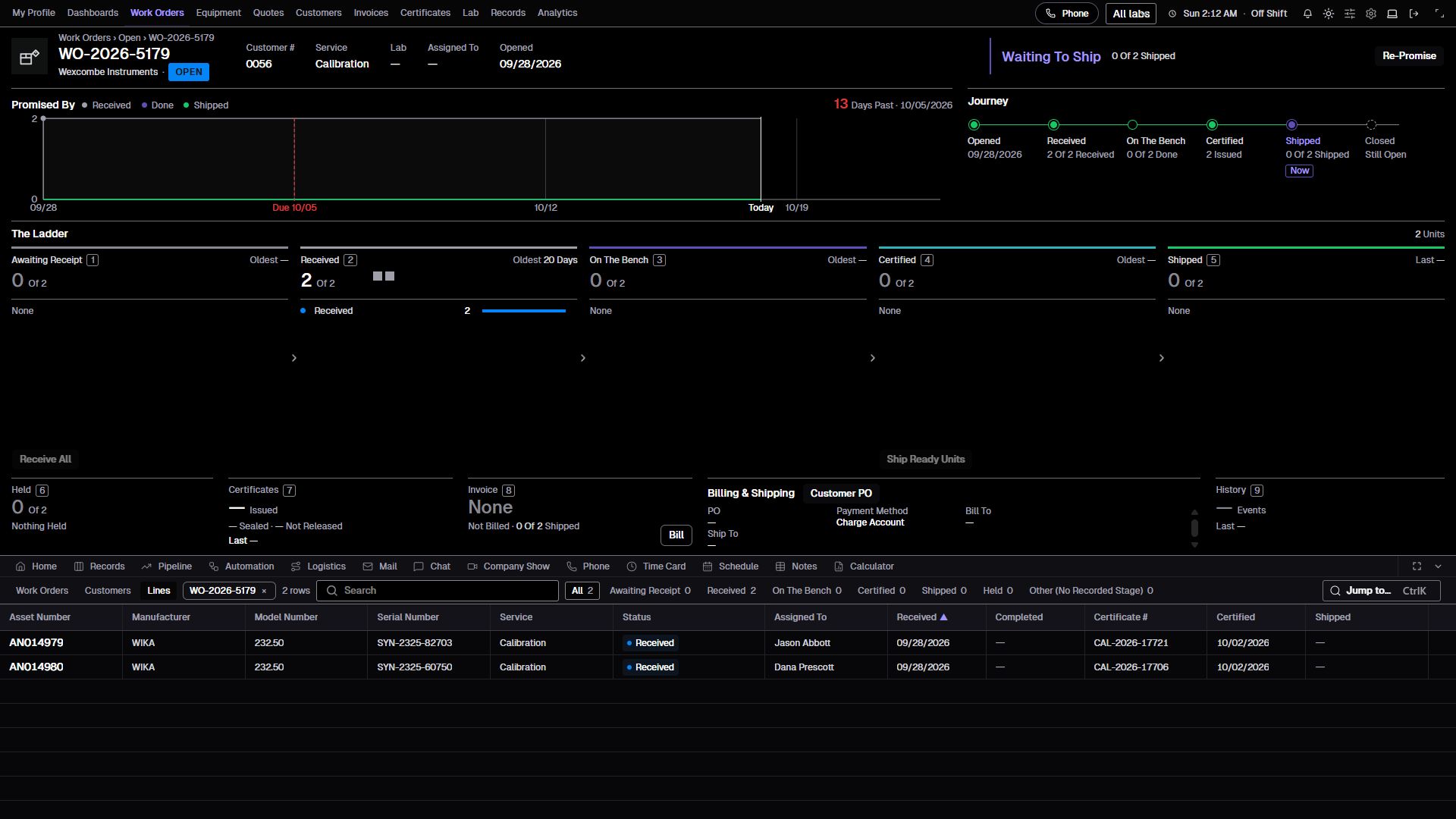Open Calculator in the bottom dock
The width and height of the screenshot is (1456, 819).
click(x=864, y=566)
